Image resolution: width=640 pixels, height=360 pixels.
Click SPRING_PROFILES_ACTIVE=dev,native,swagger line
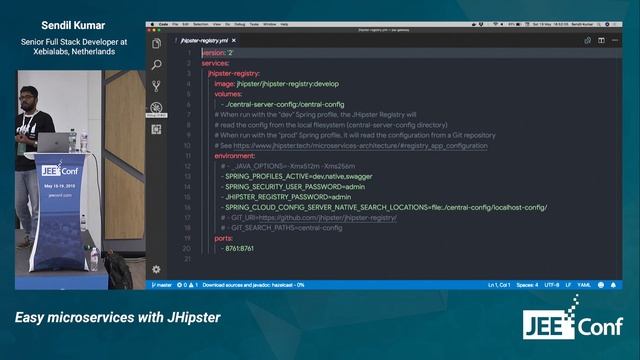click(x=297, y=176)
